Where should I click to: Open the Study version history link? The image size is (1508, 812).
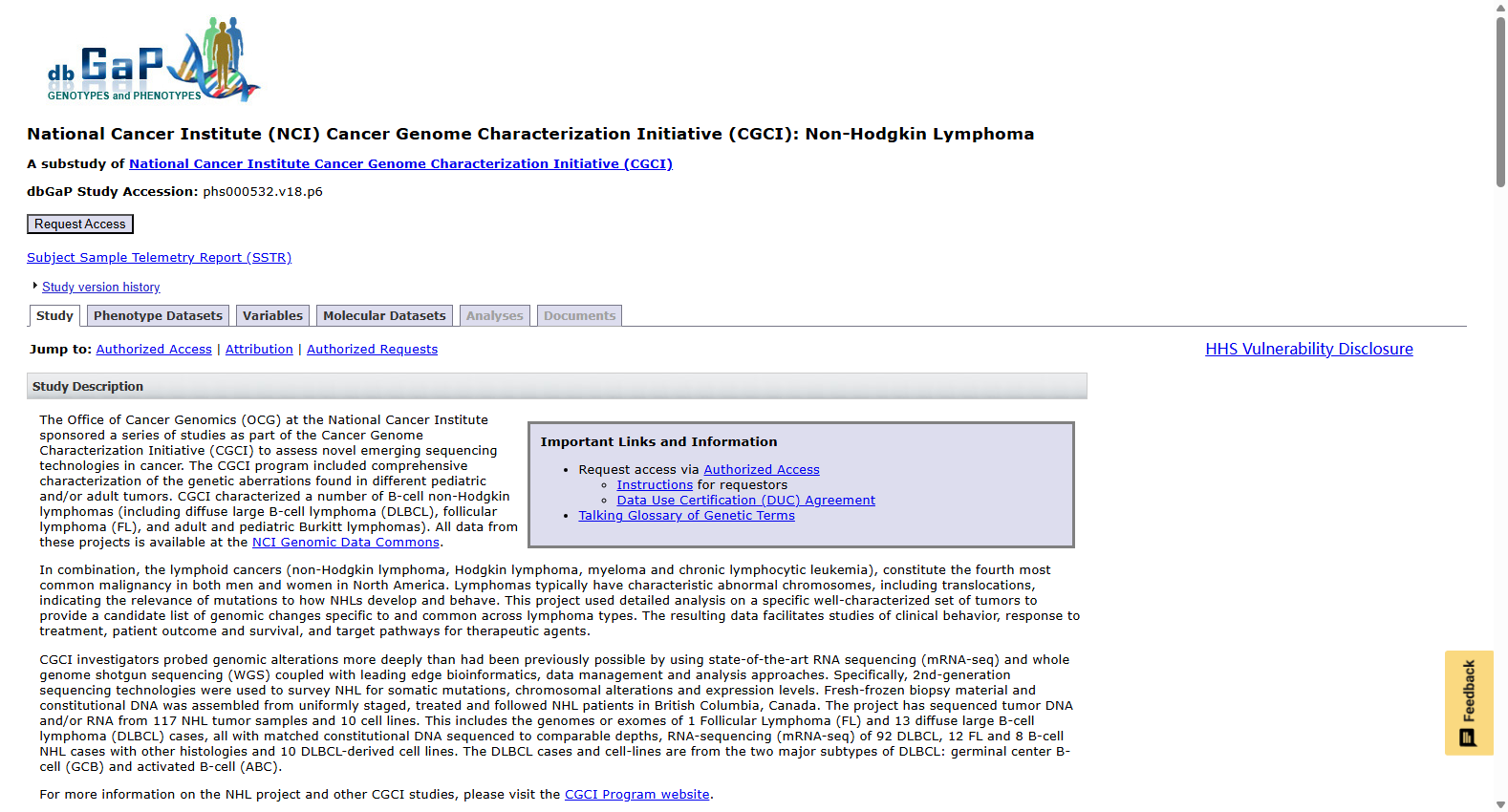click(x=101, y=288)
